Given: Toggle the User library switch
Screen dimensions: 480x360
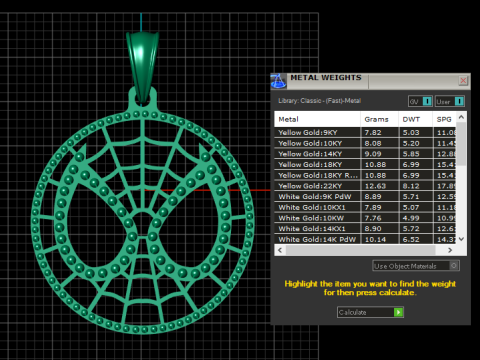Looking at the screenshot, I should (450, 101).
